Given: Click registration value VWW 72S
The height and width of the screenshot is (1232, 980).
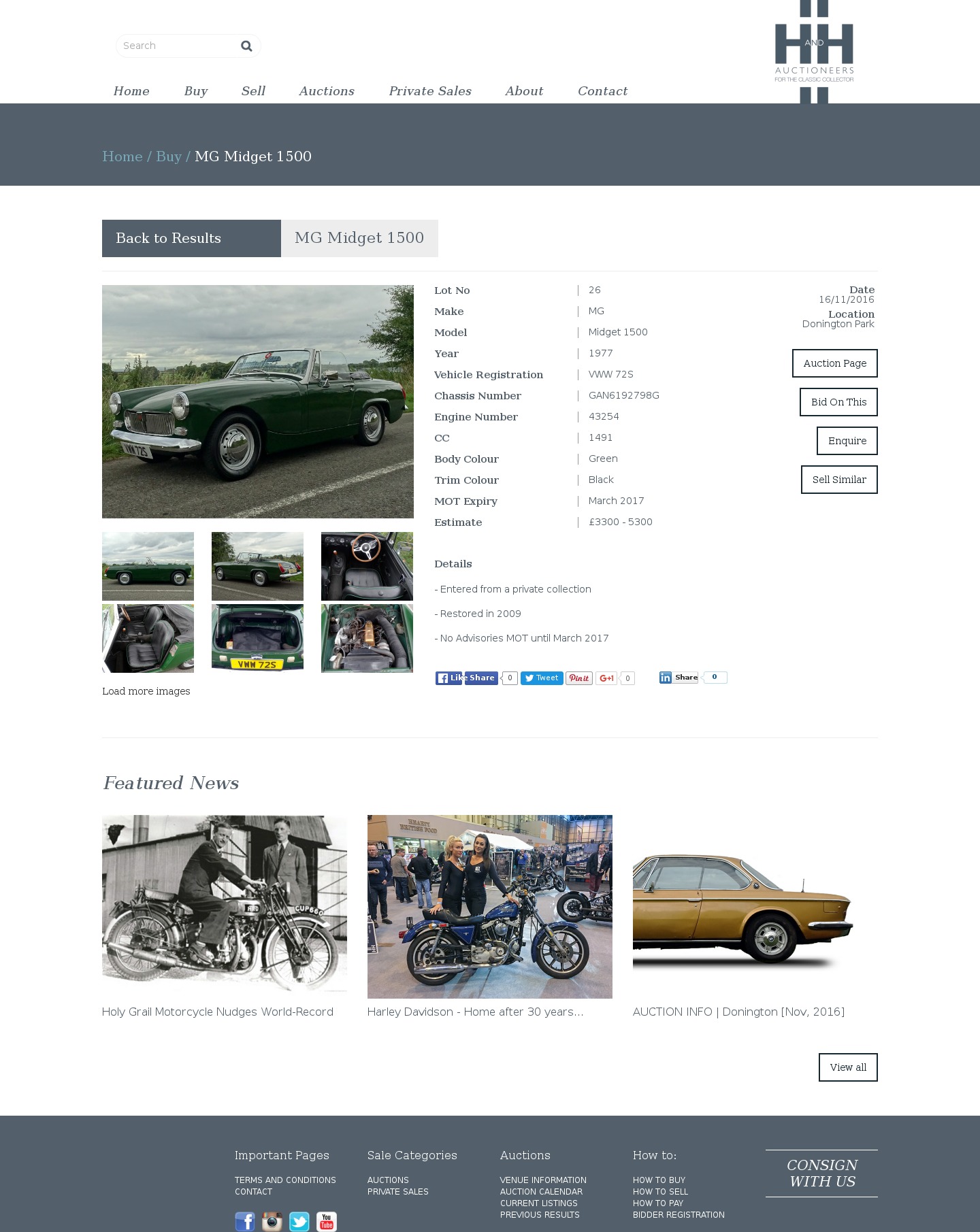Looking at the screenshot, I should [x=611, y=374].
